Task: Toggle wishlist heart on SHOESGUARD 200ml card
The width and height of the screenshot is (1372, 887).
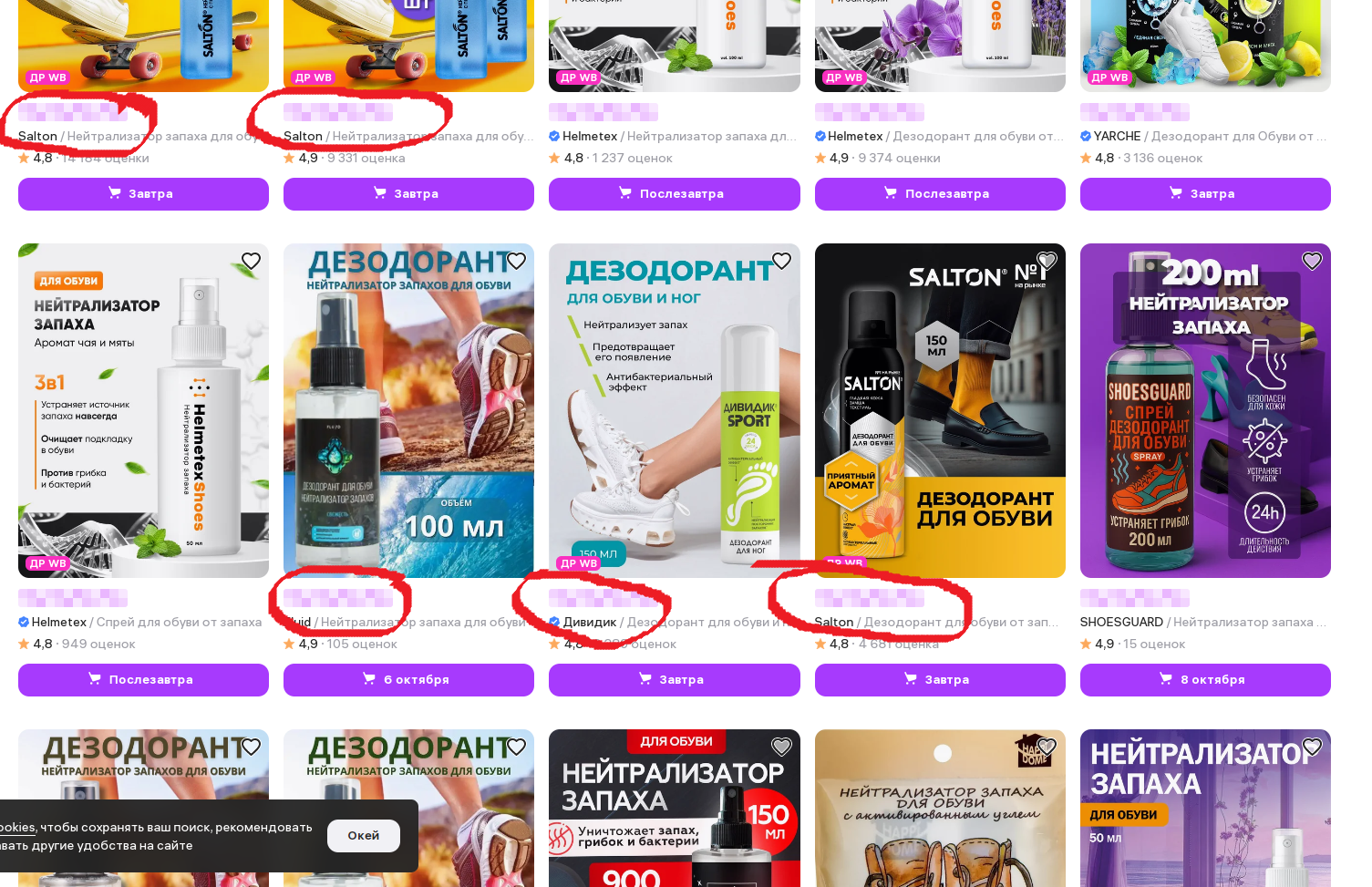Action: pos(1312,261)
